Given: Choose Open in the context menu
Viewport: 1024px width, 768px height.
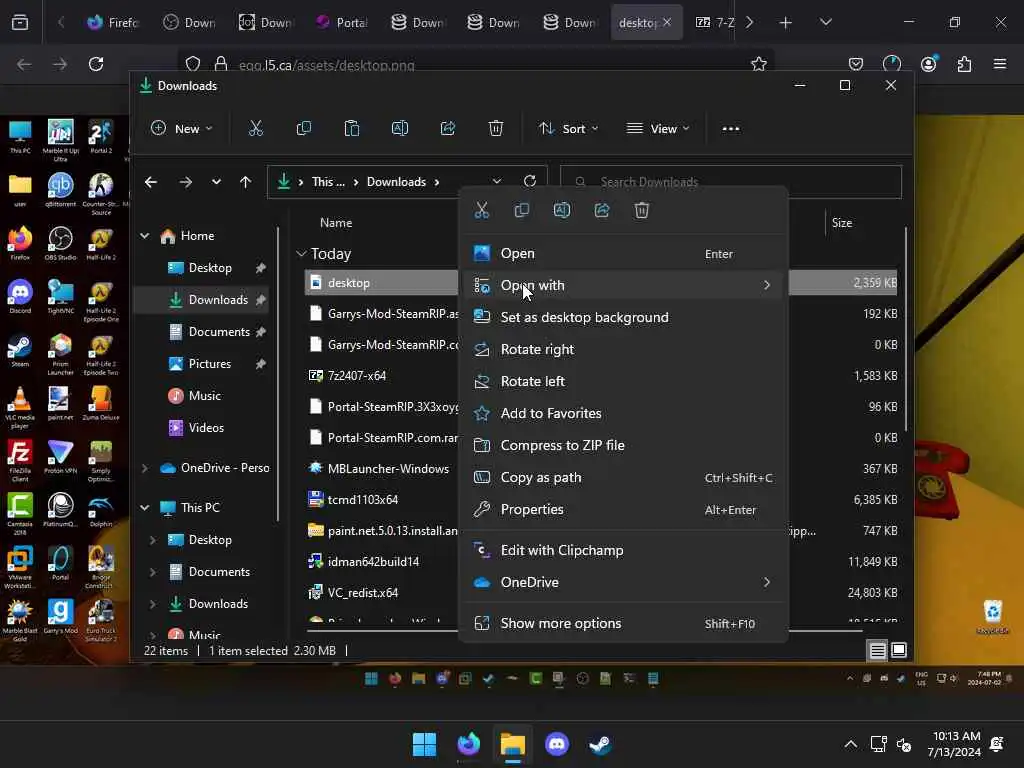Looking at the screenshot, I should (624, 253).
